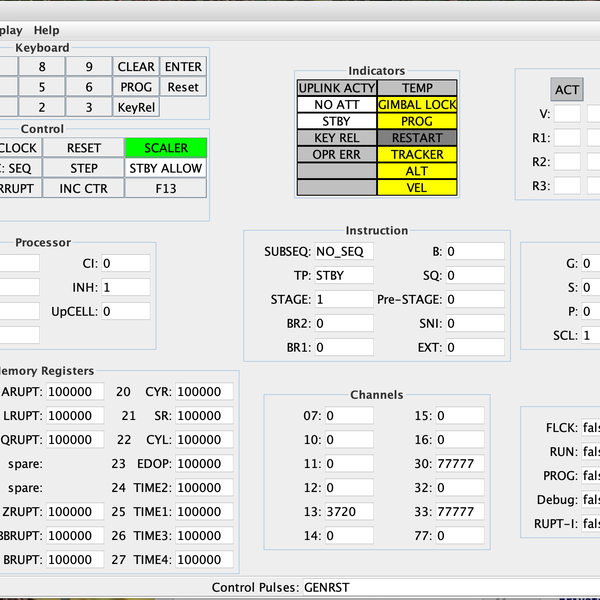The height and width of the screenshot is (600, 600).
Task: Click the SUBSEQ field showing NO_SEQ
Action: tap(343, 250)
